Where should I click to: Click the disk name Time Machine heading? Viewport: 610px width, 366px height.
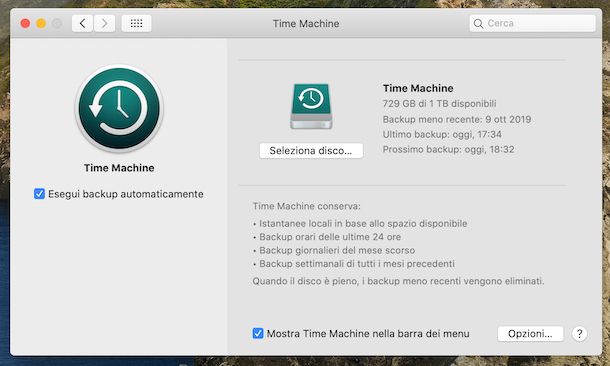pos(418,88)
